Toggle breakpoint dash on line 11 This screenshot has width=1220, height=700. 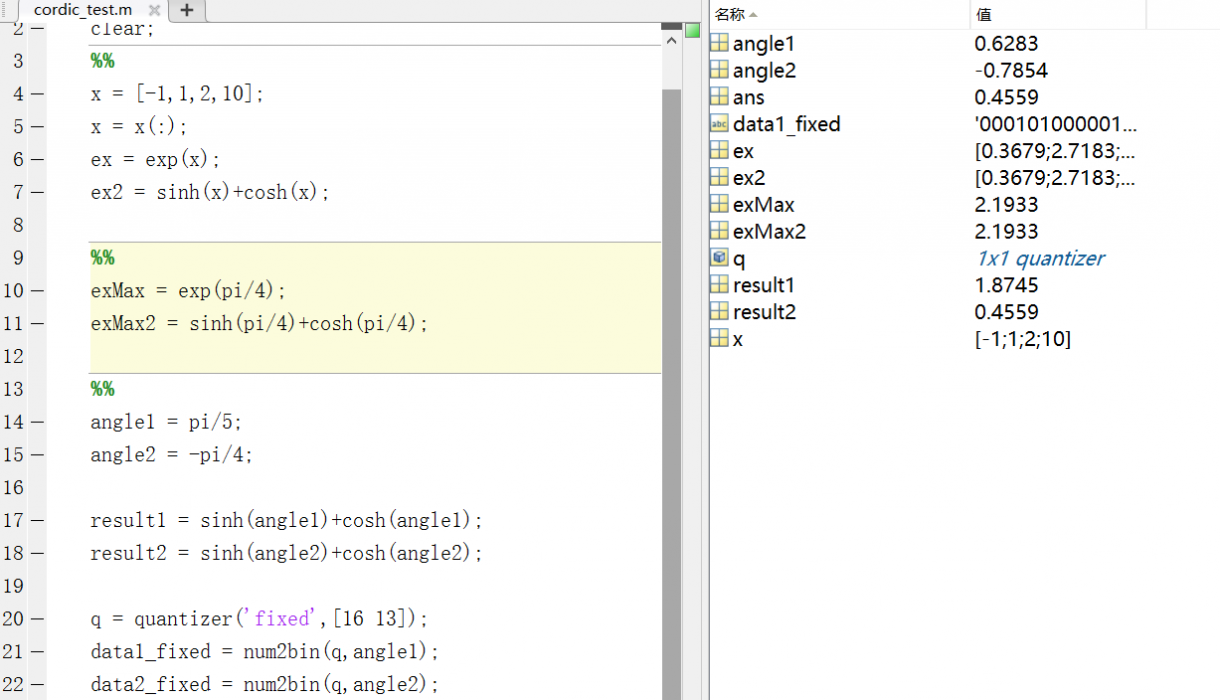[37, 324]
